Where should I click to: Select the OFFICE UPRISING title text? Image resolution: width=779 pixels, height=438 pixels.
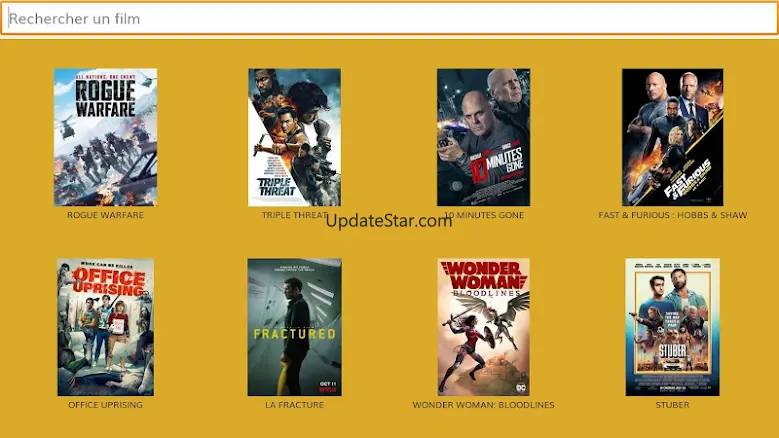105,405
